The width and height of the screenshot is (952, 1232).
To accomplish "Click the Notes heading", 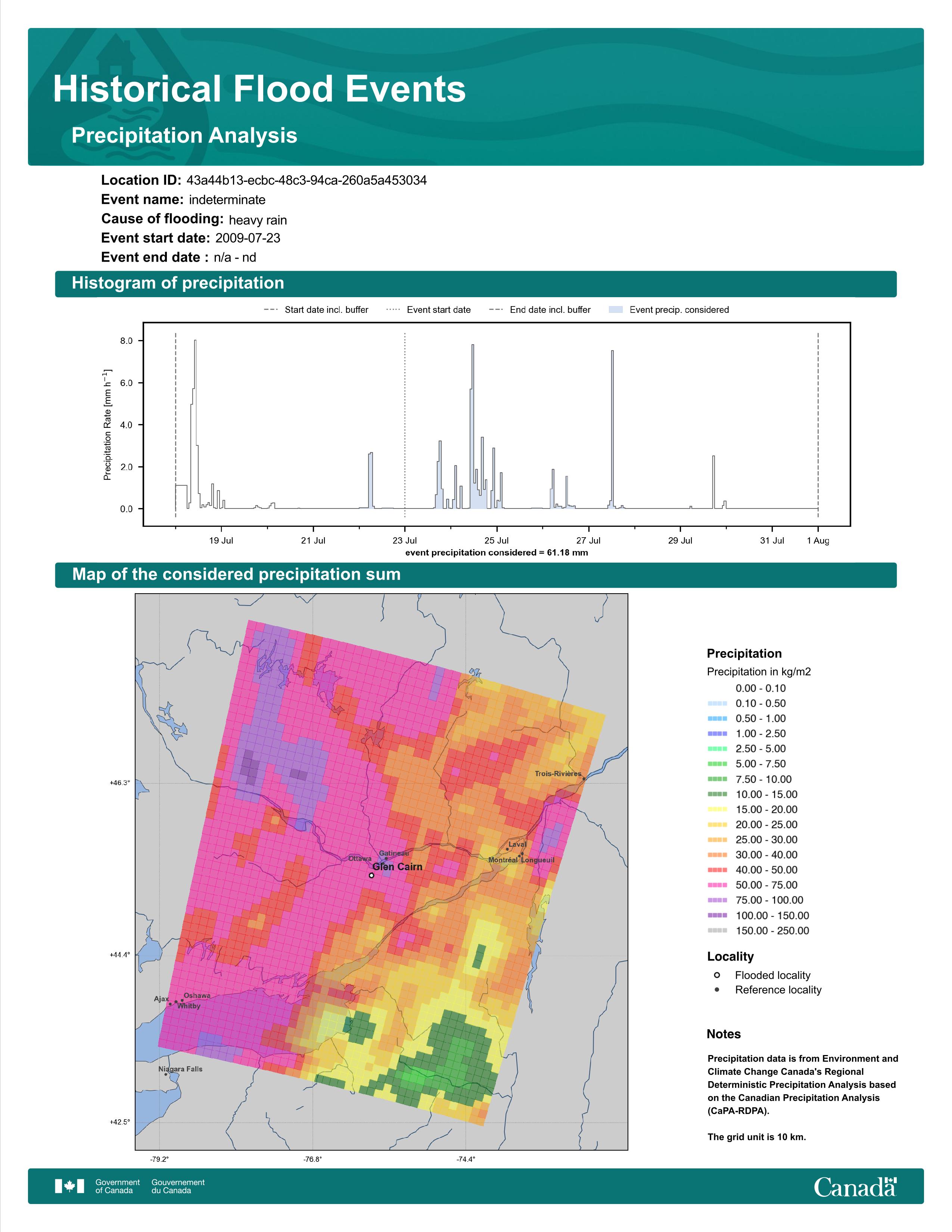I will click(x=724, y=1034).
